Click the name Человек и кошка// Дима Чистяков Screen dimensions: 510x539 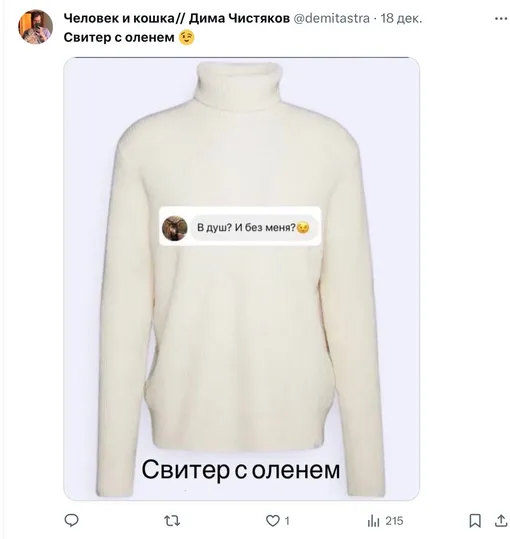[x=177, y=18]
